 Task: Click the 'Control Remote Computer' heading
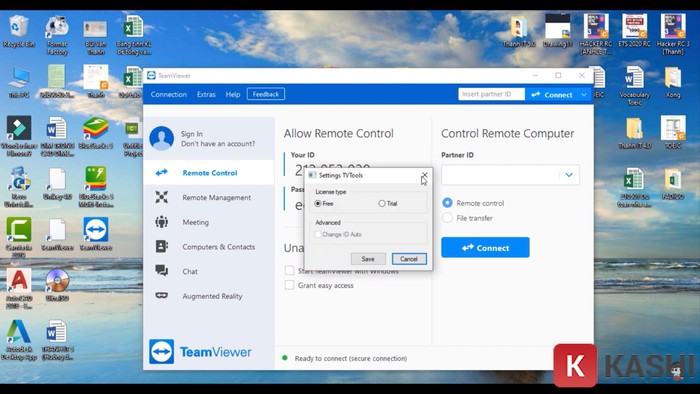(508, 133)
